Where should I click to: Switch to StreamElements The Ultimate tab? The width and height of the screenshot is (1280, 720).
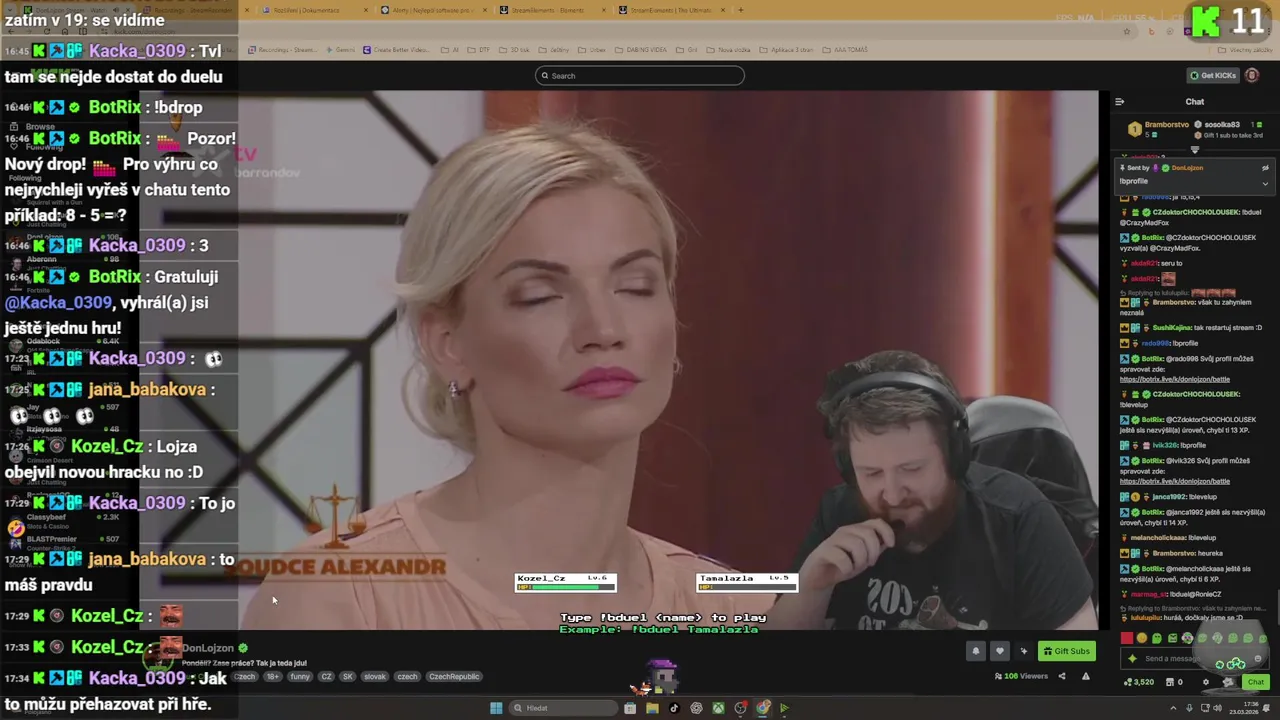click(670, 10)
